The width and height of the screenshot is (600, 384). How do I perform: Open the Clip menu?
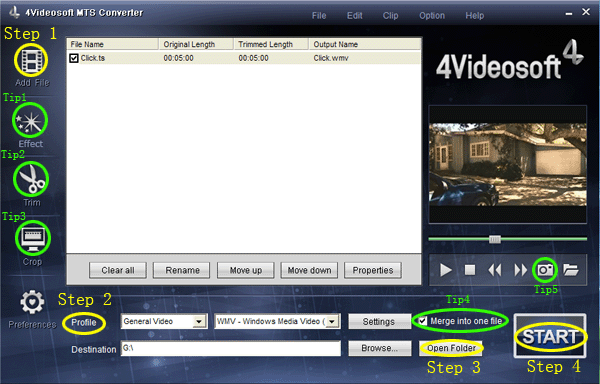click(x=390, y=16)
